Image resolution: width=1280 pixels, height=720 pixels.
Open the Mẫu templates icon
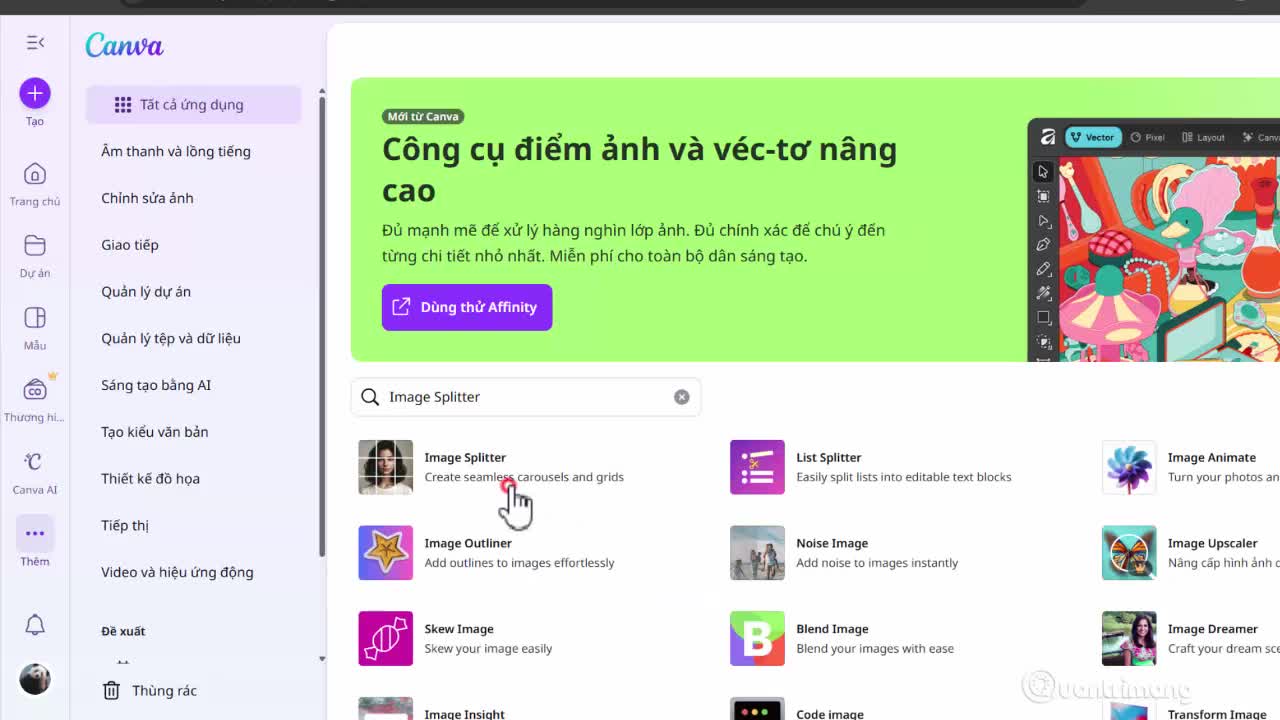[x=35, y=318]
